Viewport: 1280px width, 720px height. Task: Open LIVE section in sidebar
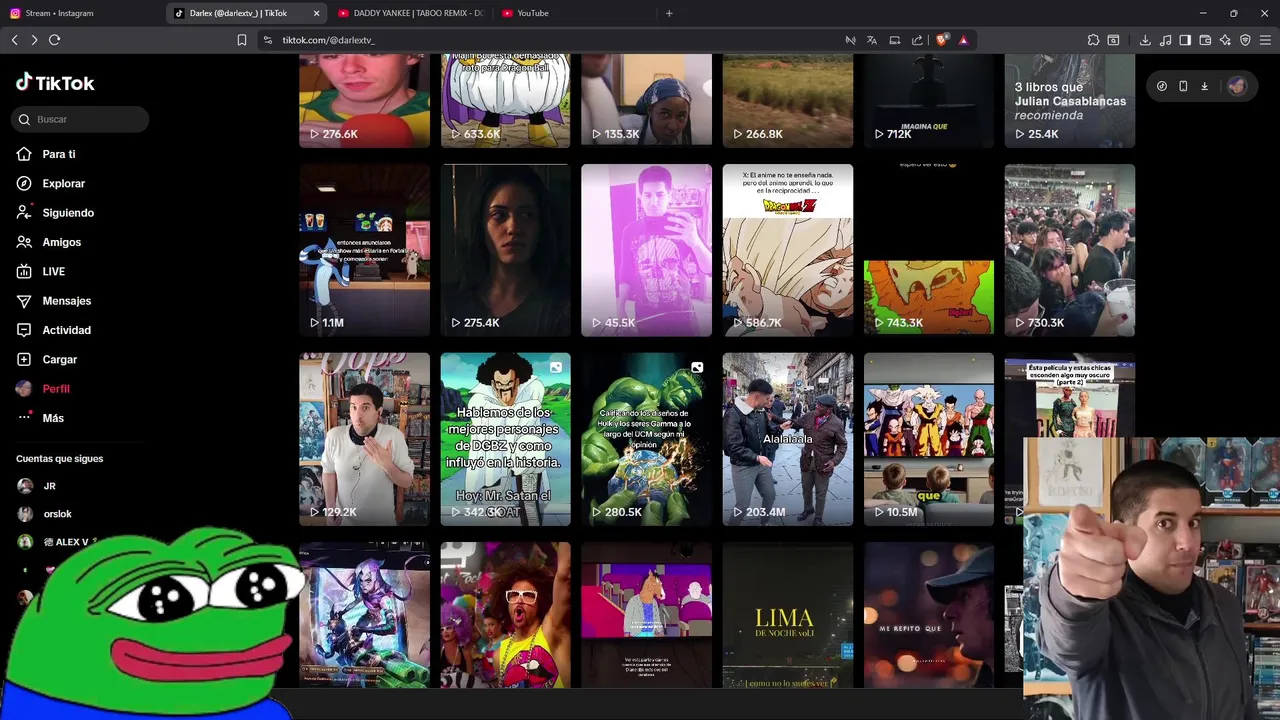(x=53, y=271)
